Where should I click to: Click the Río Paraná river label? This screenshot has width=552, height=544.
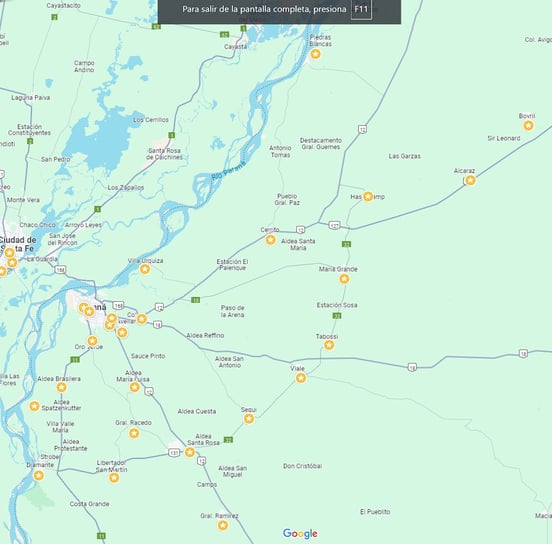point(228,171)
